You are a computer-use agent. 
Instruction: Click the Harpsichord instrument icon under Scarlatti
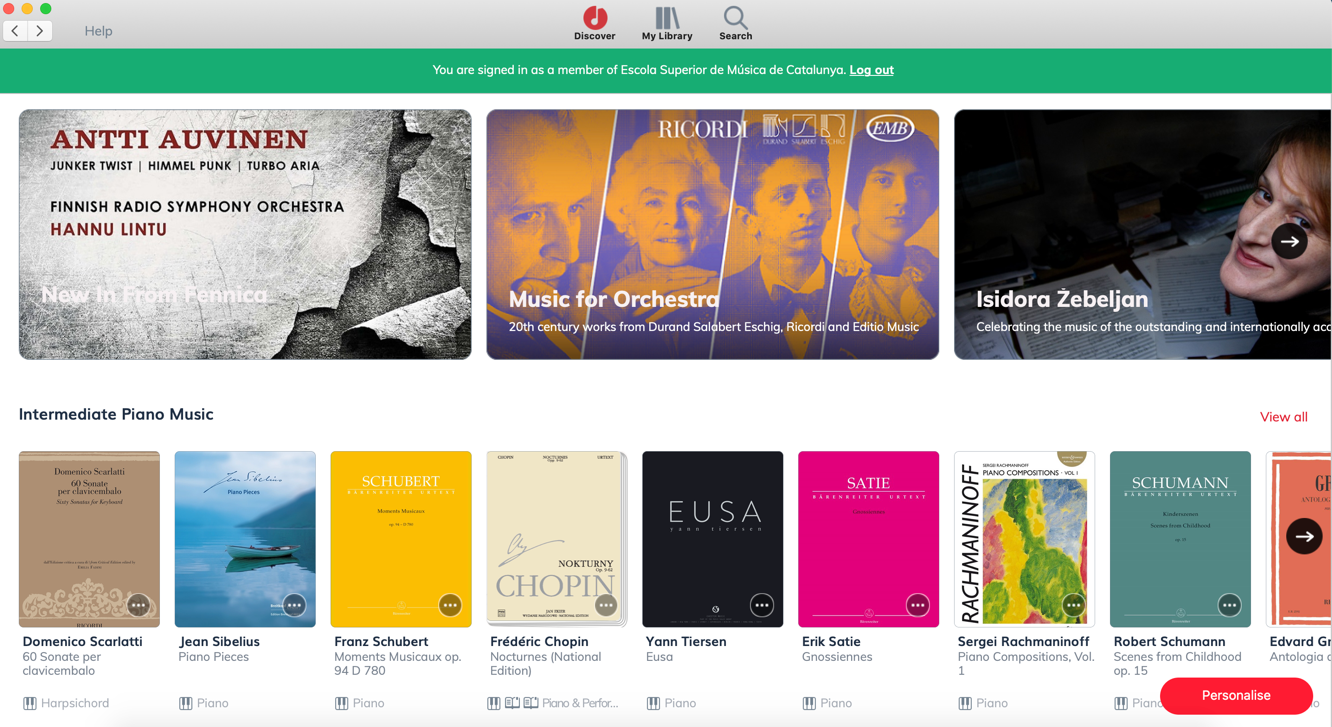[30, 703]
